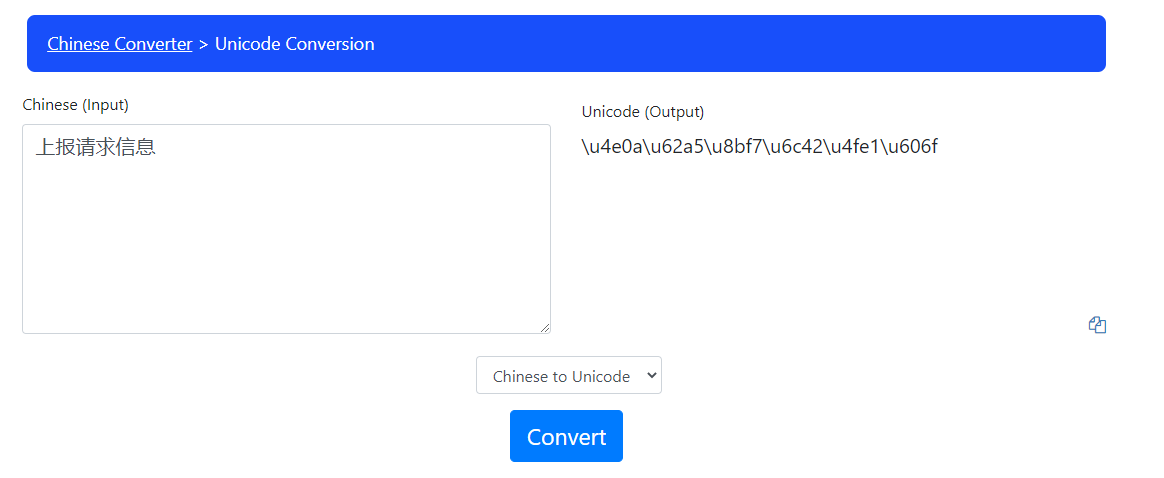Click the \u8bf7 code in the output text
The height and width of the screenshot is (478, 1164).
click(x=734, y=148)
